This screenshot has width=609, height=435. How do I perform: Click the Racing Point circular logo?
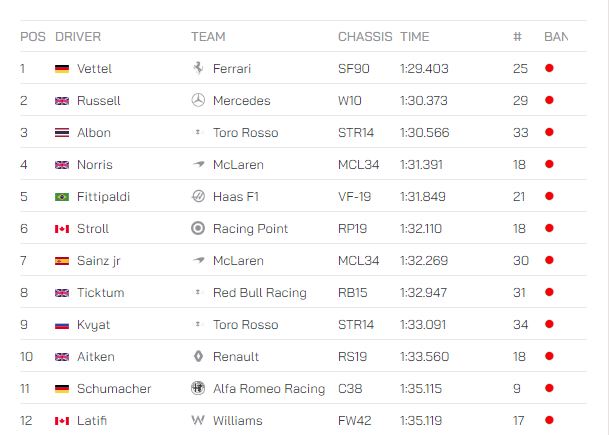[x=198, y=228]
